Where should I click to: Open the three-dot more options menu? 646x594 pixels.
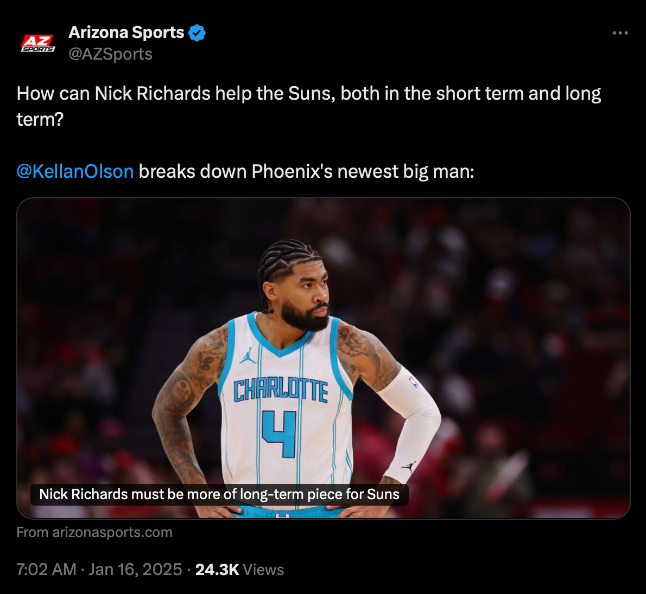pyautogui.click(x=620, y=33)
